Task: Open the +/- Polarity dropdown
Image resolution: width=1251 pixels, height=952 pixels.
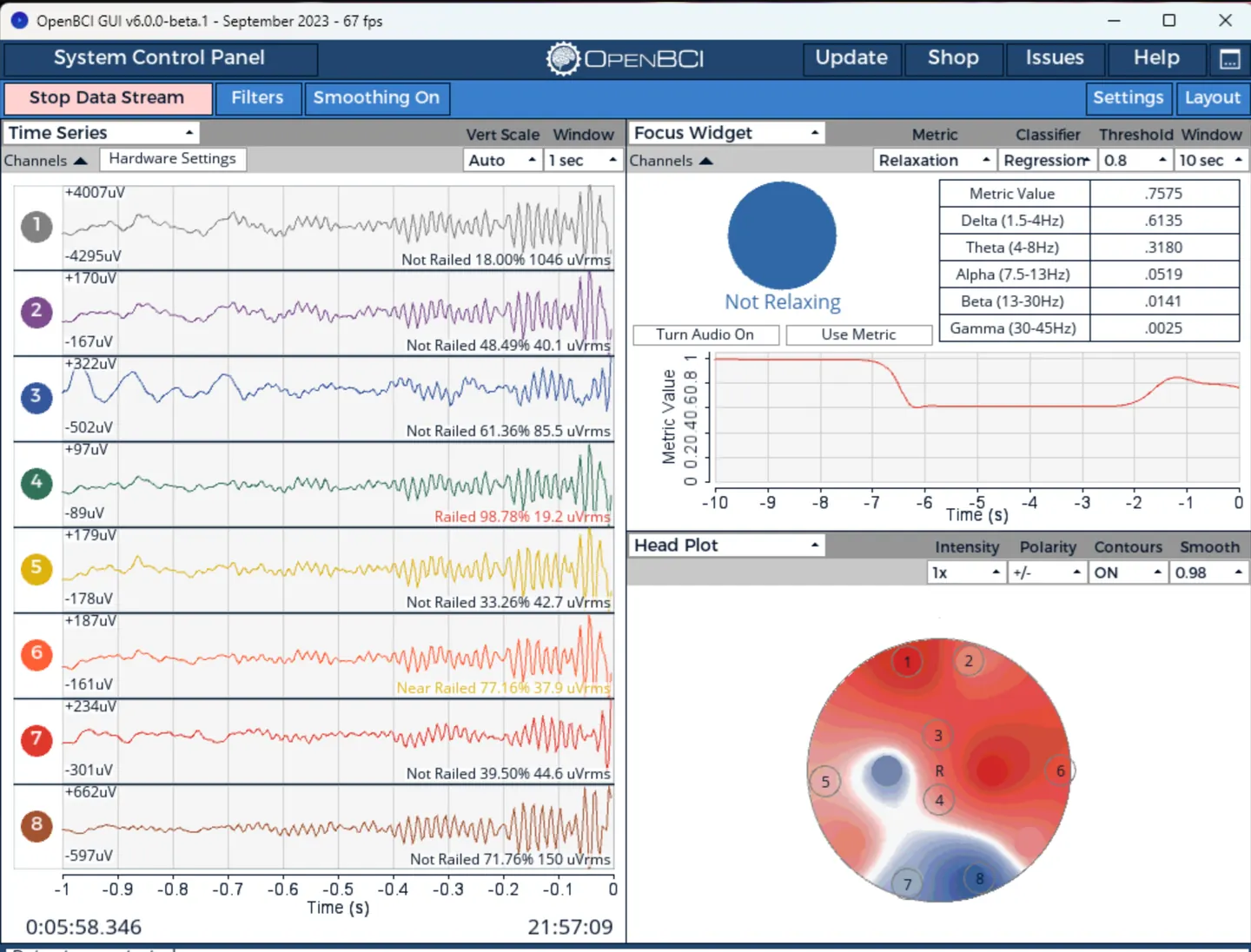Action: 1048,573
